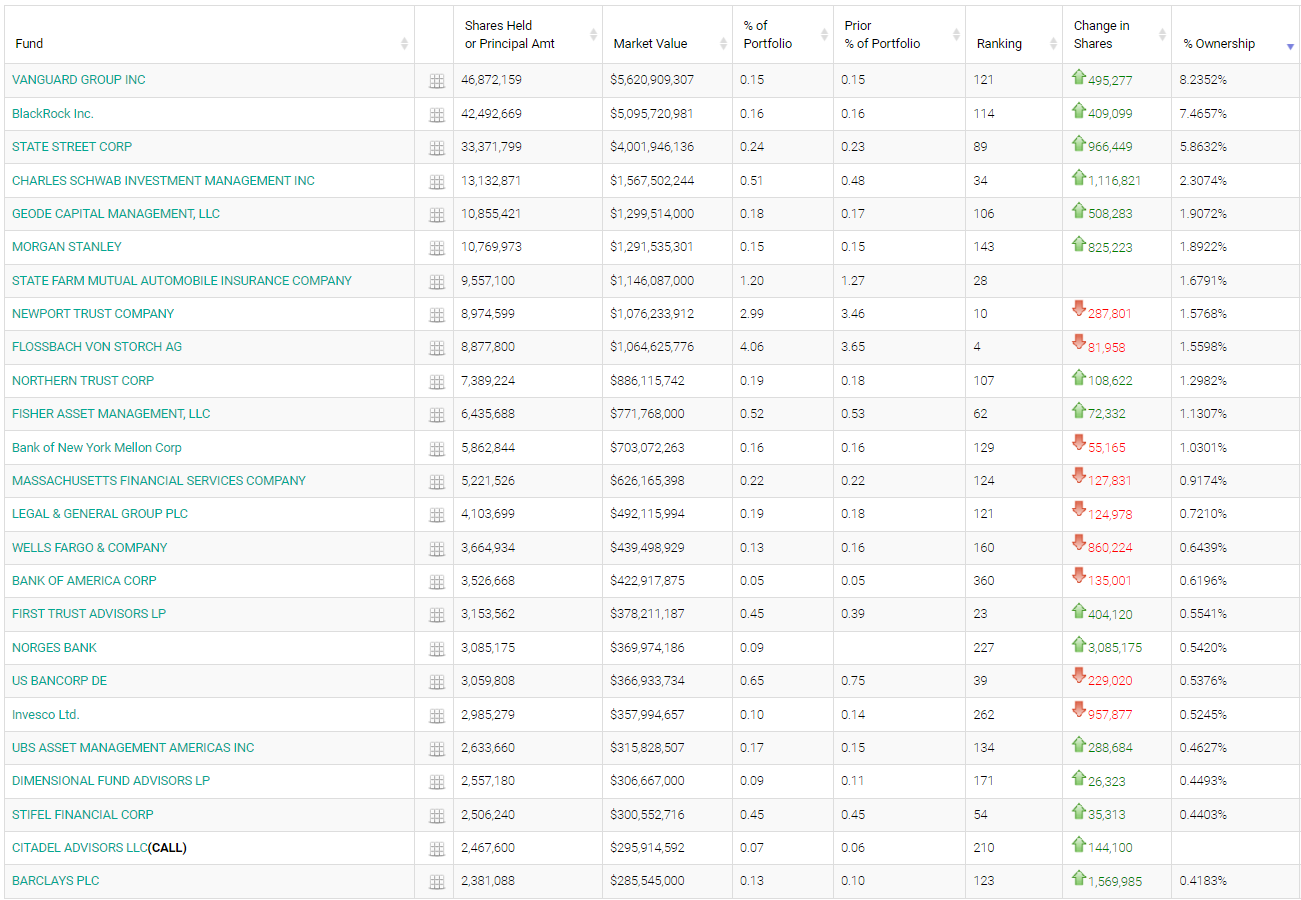Screen dimensions: 1301x900
Task: Open the grid icon in the Invesco Ltd. row
Action: pyautogui.click(x=437, y=716)
